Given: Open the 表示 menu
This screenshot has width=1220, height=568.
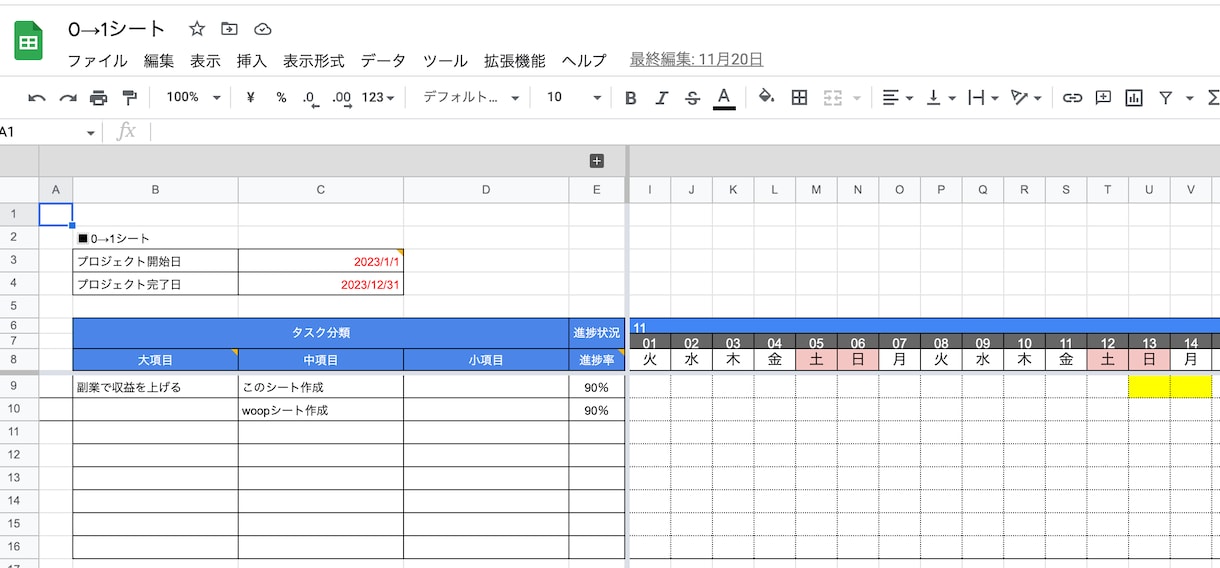Looking at the screenshot, I should pyautogui.click(x=205, y=61).
